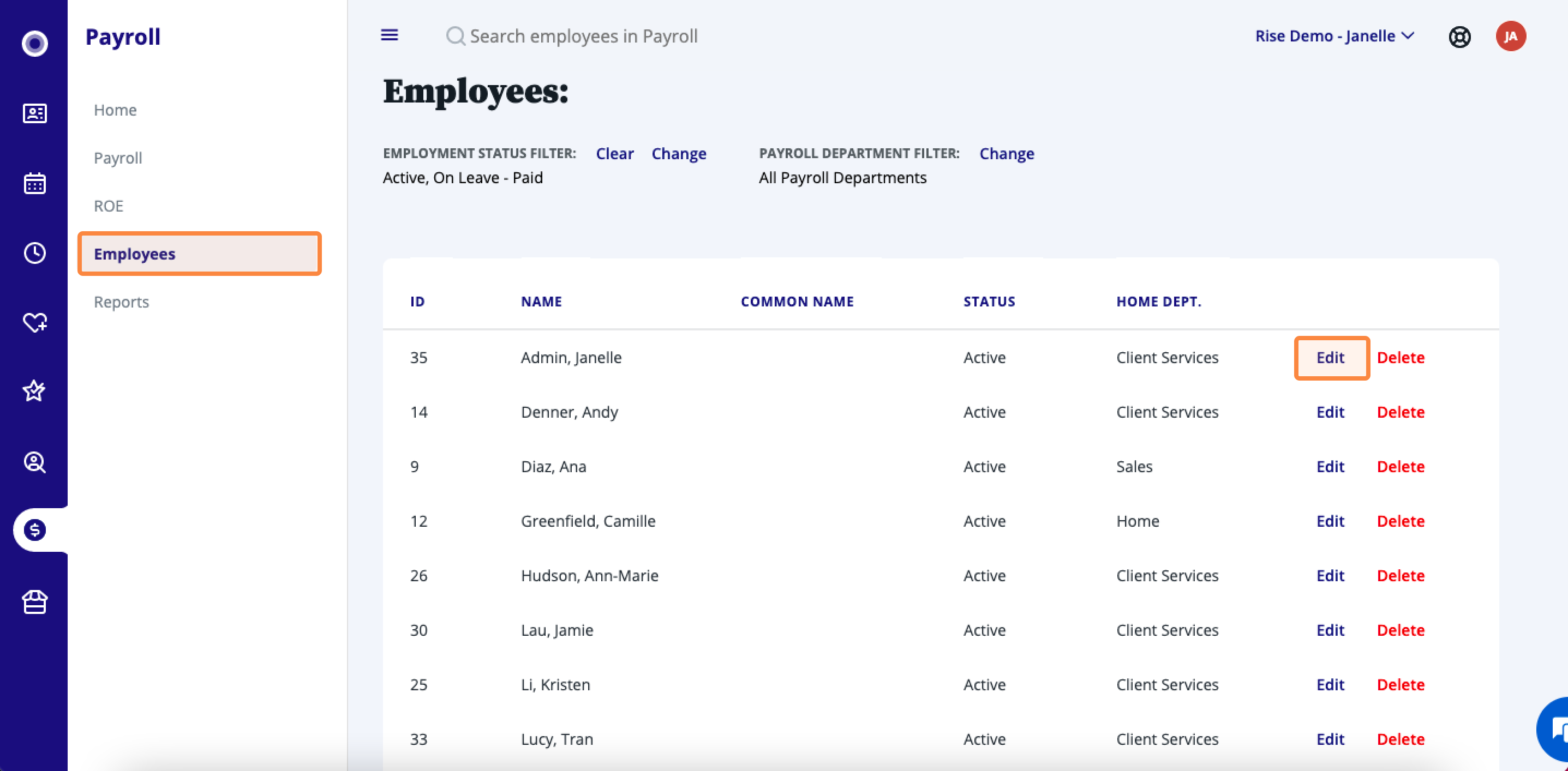Open the heart benefits icon in sidebar
This screenshot has width=1568, height=771.
(35, 322)
